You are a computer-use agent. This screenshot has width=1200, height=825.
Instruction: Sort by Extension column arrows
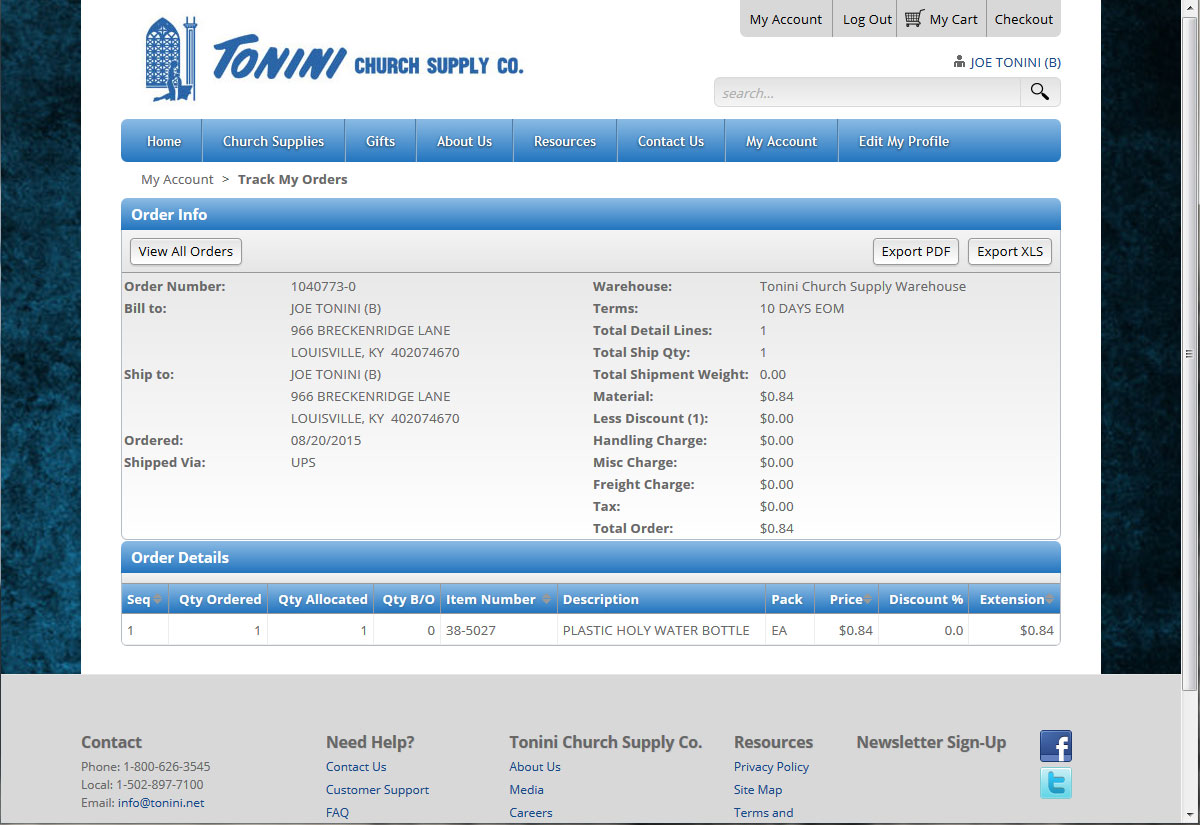pyautogui.click(x=1049, y=600)
